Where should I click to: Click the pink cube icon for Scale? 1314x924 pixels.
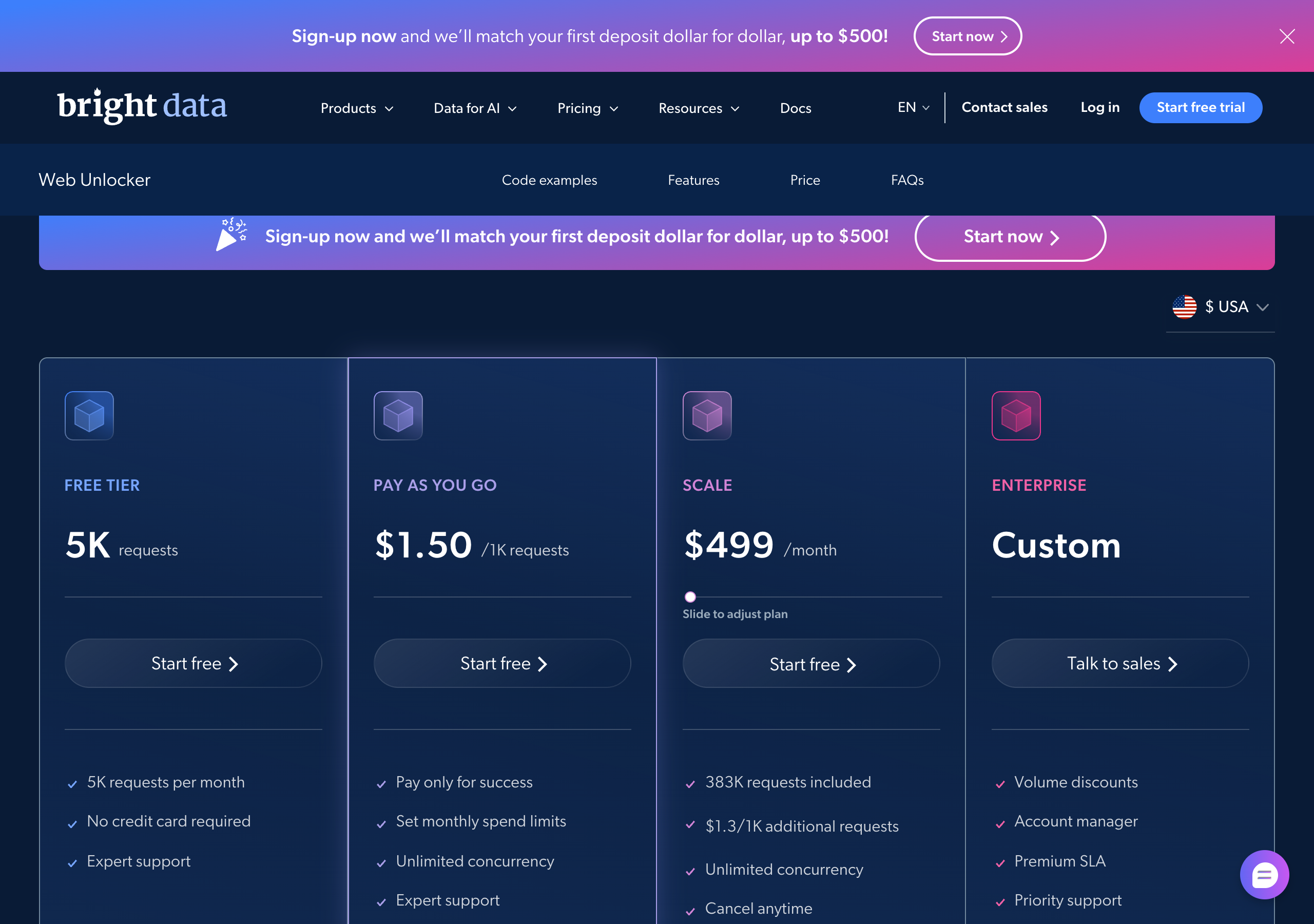click(707, 416)
